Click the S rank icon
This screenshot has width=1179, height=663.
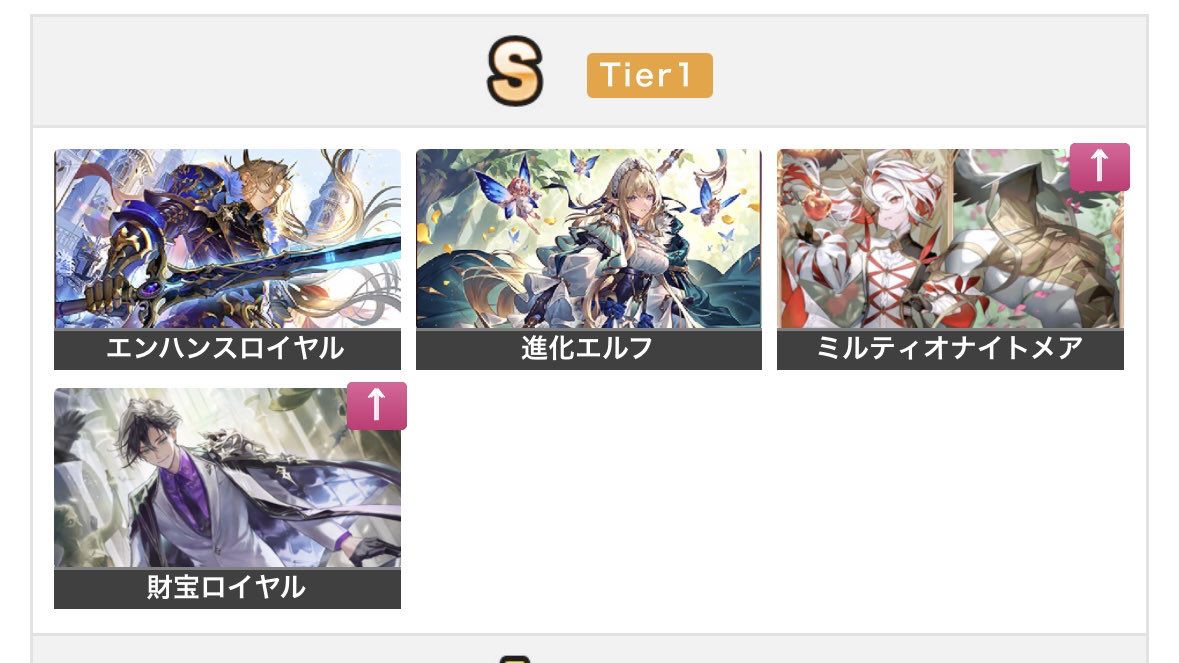(515, 71)
